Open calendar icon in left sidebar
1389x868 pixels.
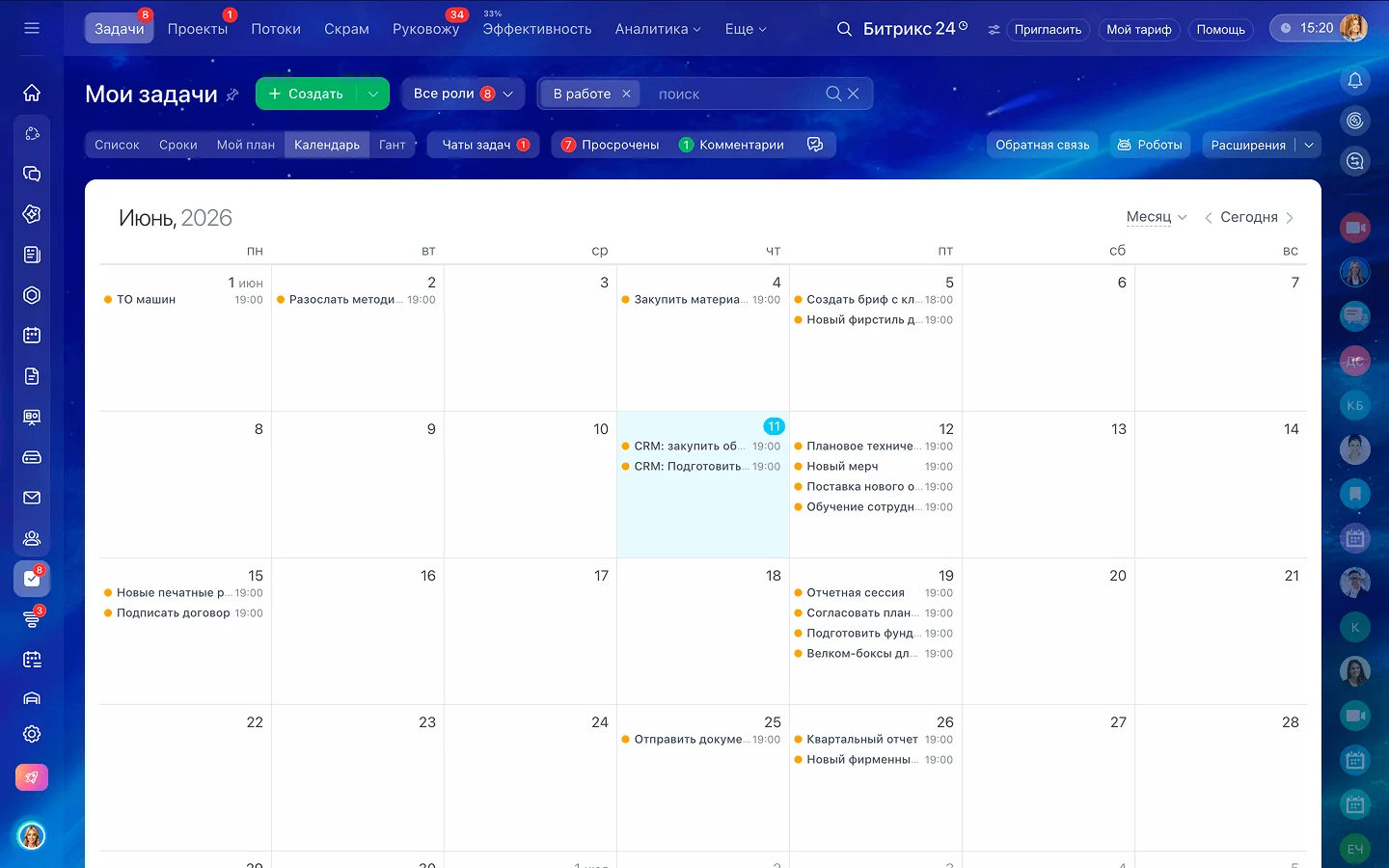pyautogui.click(x=32, y=336)
